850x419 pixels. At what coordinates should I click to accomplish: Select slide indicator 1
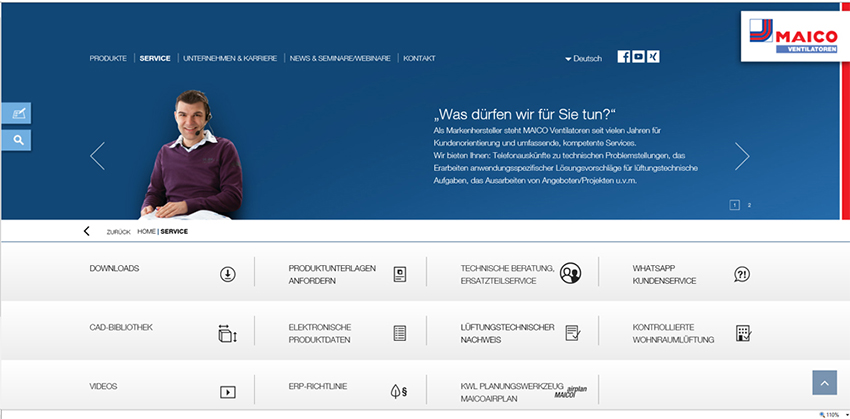click(735, 205)
